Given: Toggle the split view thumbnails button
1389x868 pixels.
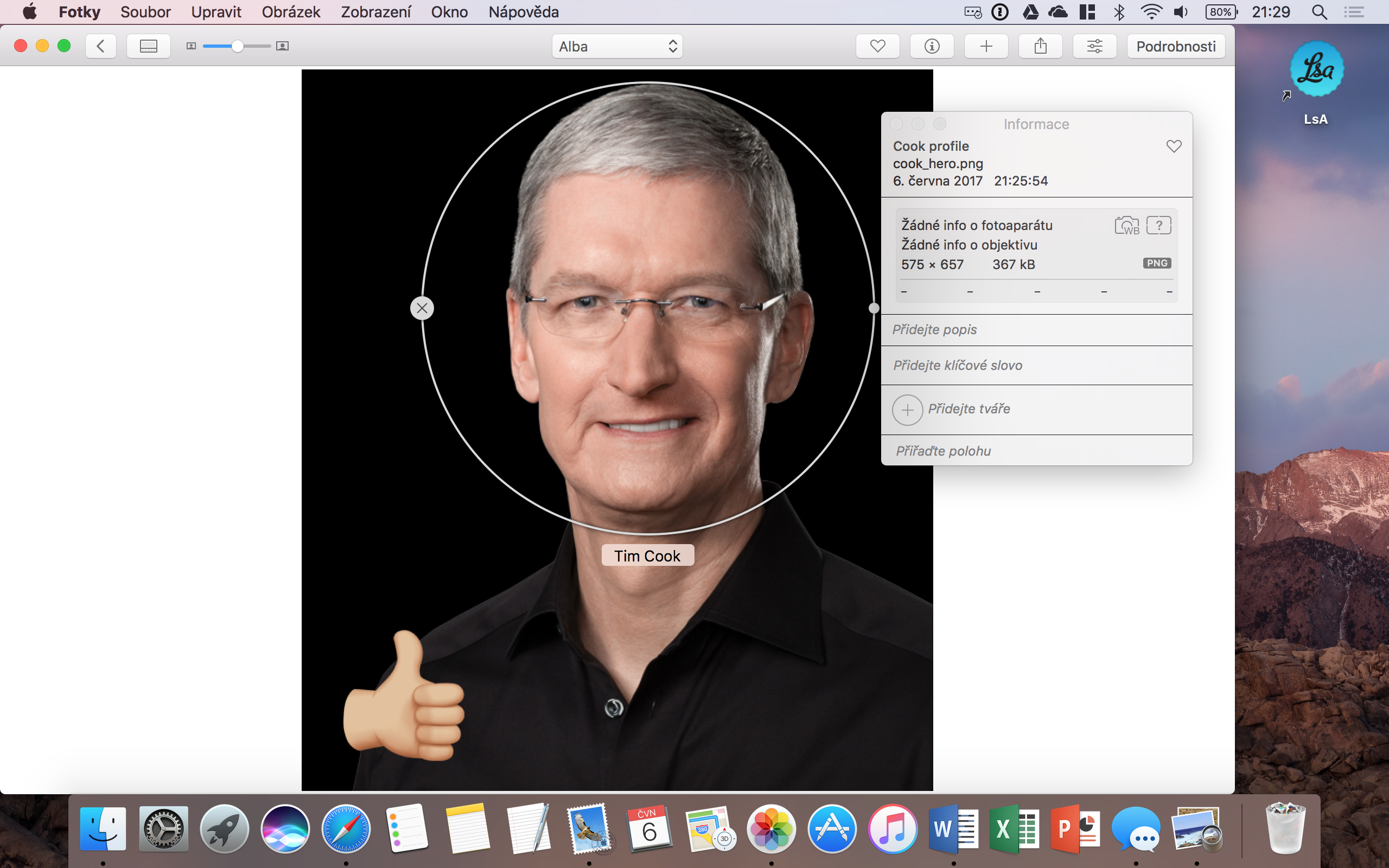Looking at the screenshot, I should [x=148, y=46].
